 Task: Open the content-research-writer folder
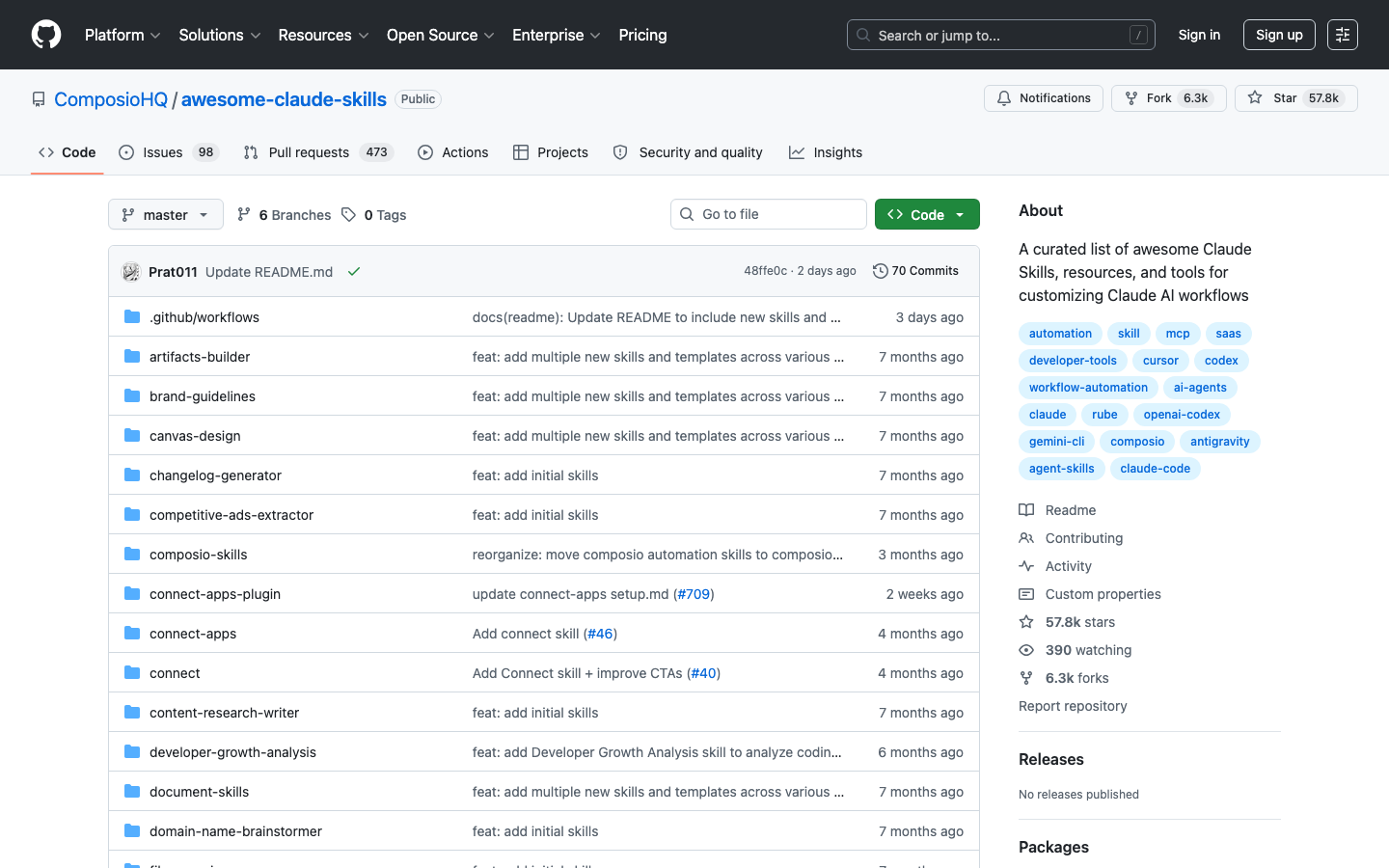(x=224, y=713)
